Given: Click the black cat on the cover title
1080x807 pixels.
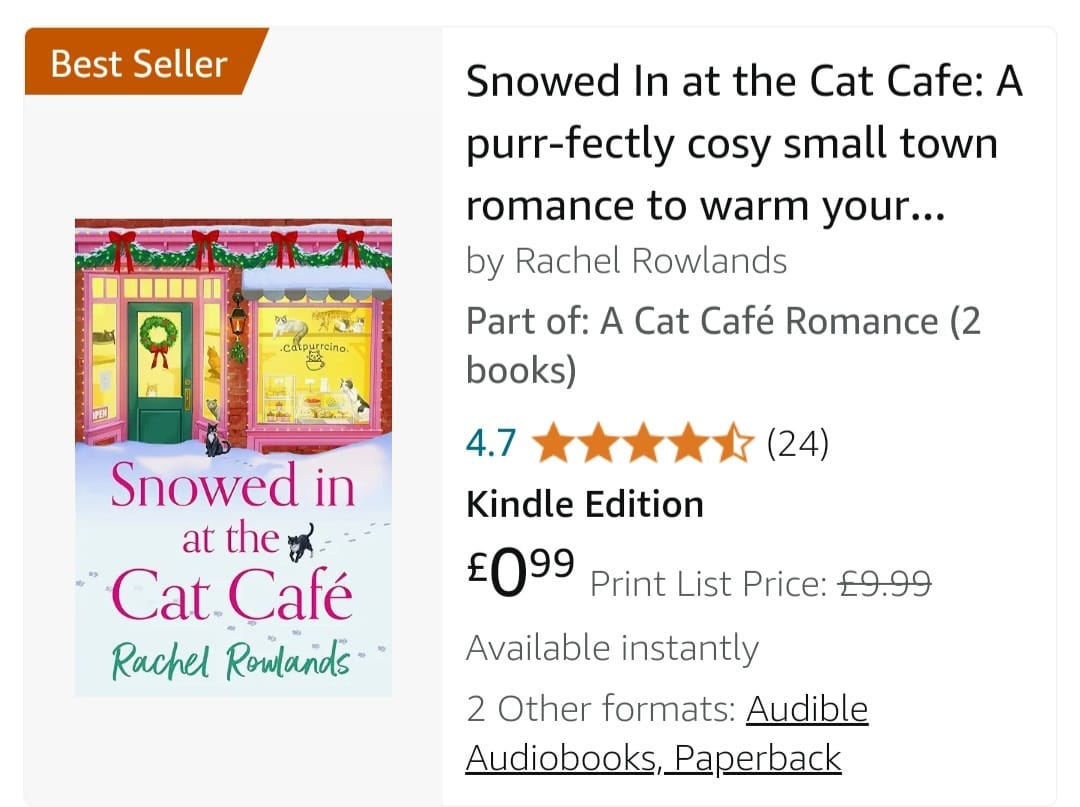Looking at the screenshot, I should (301, 543).
